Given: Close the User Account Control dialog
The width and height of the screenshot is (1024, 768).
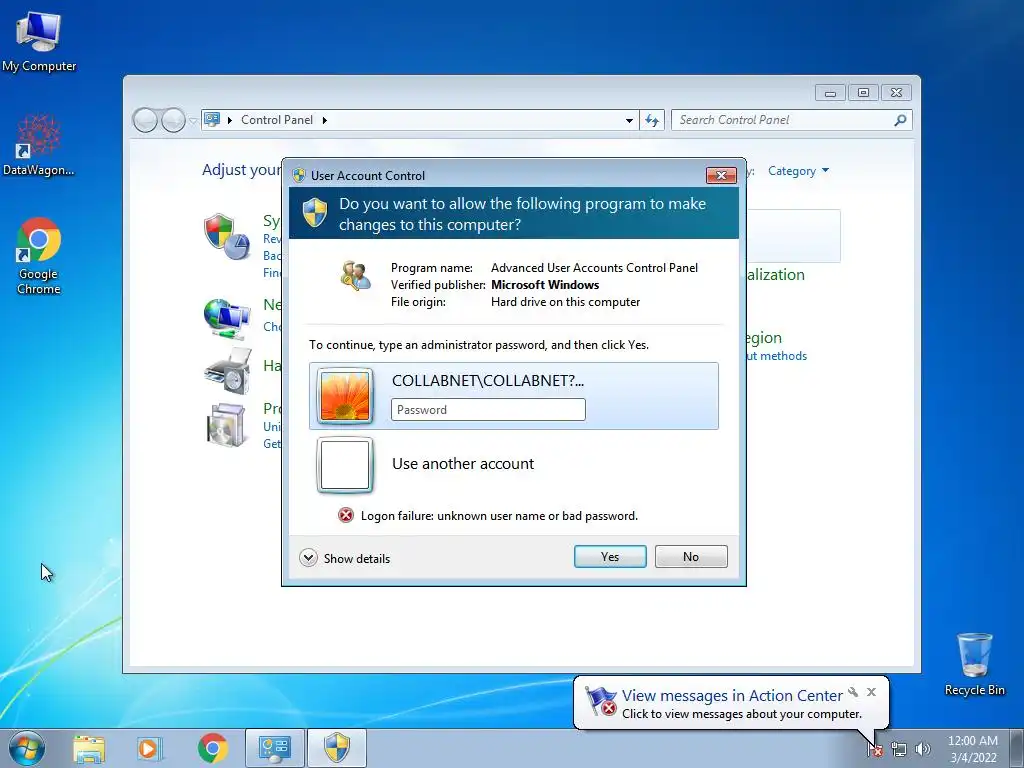Looking at the screenshot, I should [x=721, y=175].
